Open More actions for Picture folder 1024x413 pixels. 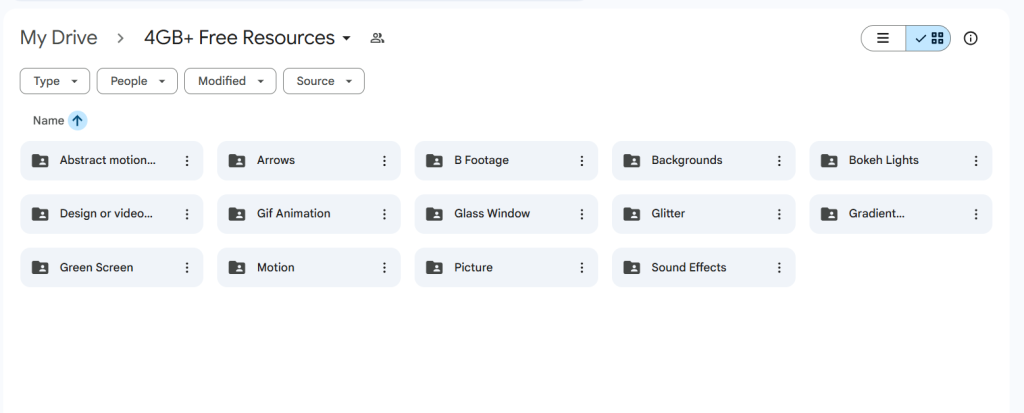coord(582,268)
